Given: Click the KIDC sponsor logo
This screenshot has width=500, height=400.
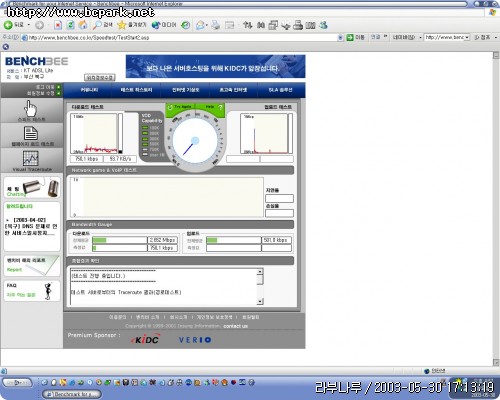Looking at the screenshot, I should (x=146, y=339).
